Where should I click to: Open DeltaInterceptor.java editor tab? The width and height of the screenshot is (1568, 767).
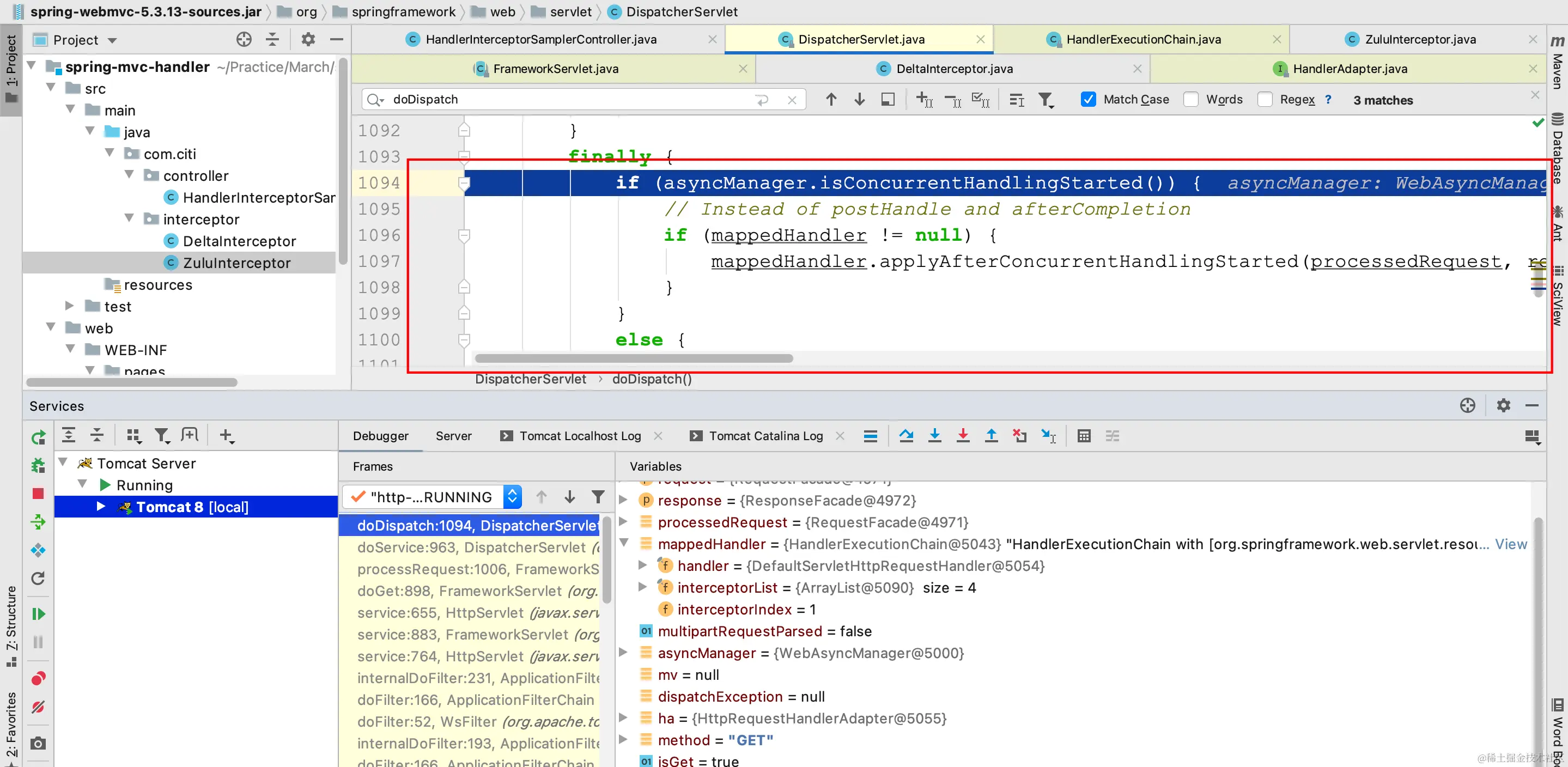coord(954,69)
